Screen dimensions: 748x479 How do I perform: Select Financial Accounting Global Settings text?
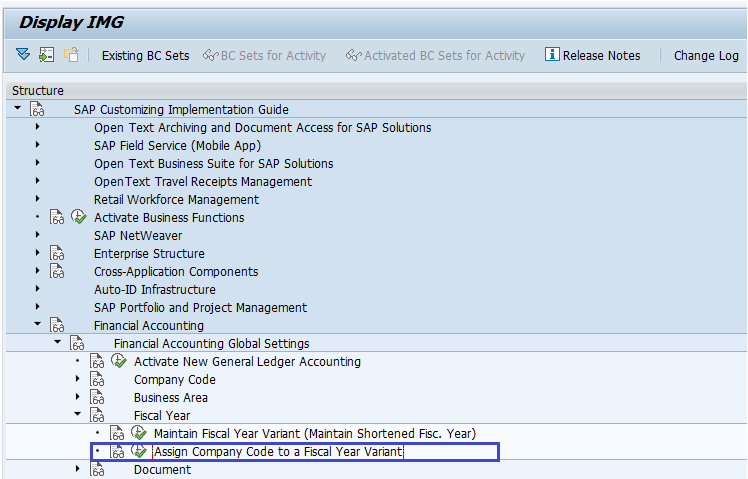coord(211,344)
